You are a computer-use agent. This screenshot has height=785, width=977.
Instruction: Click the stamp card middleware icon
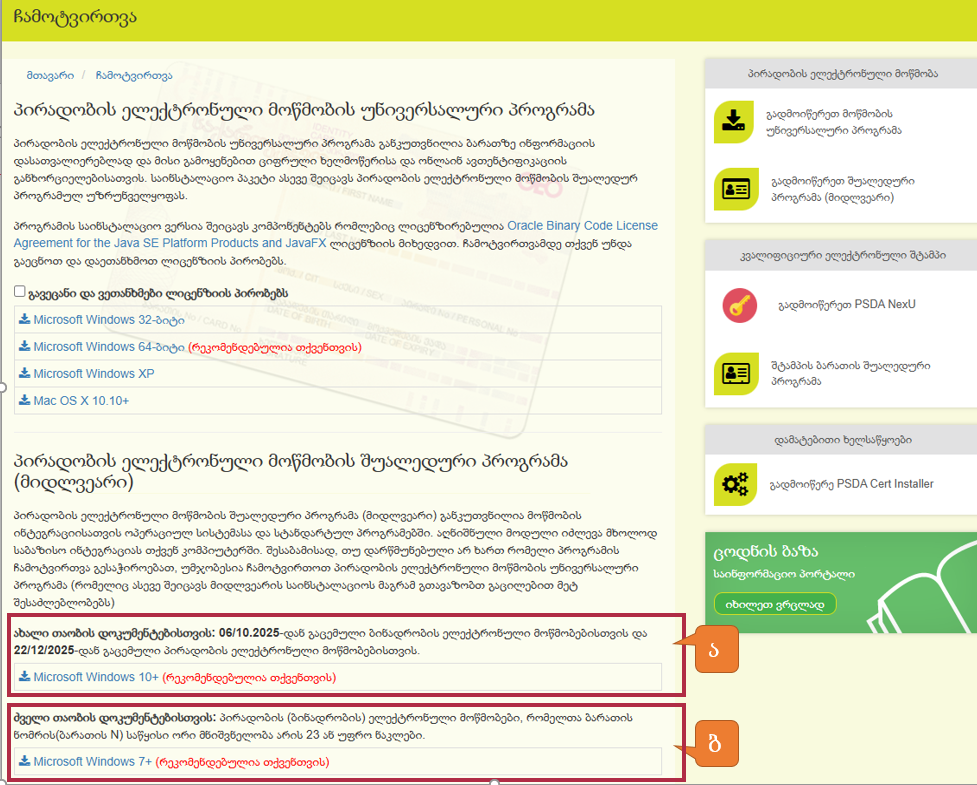[734, 372]
